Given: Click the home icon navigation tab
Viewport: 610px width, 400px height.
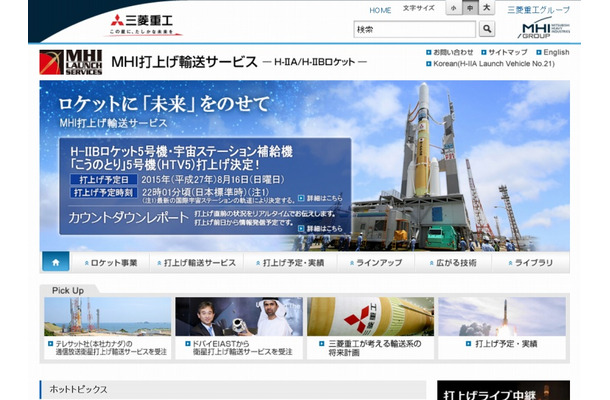Looking at the screenshot, I should (56, 262).
